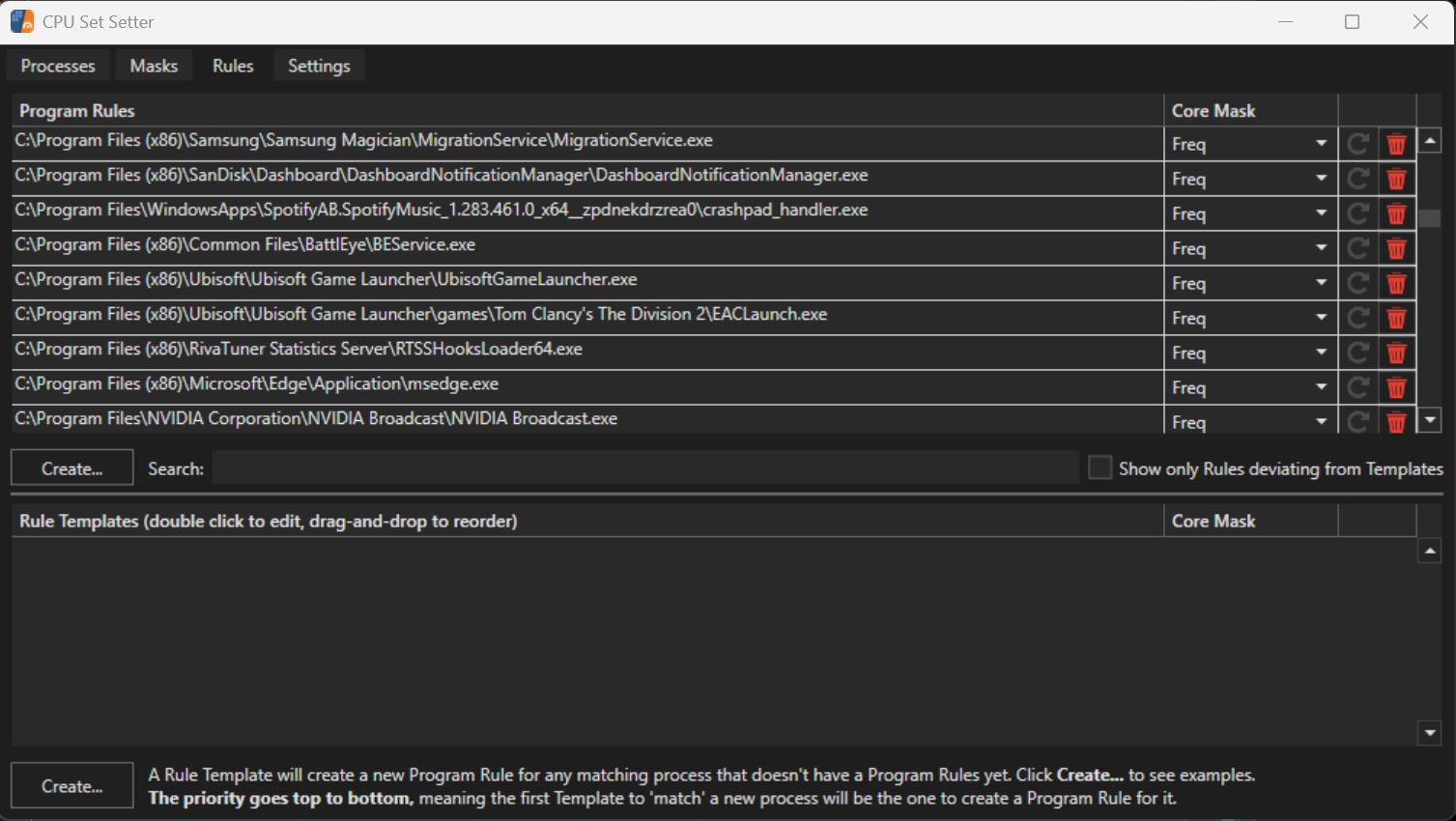Click Core Mask header above Program Rules

pyautogui.click(x=1251, y=110)
